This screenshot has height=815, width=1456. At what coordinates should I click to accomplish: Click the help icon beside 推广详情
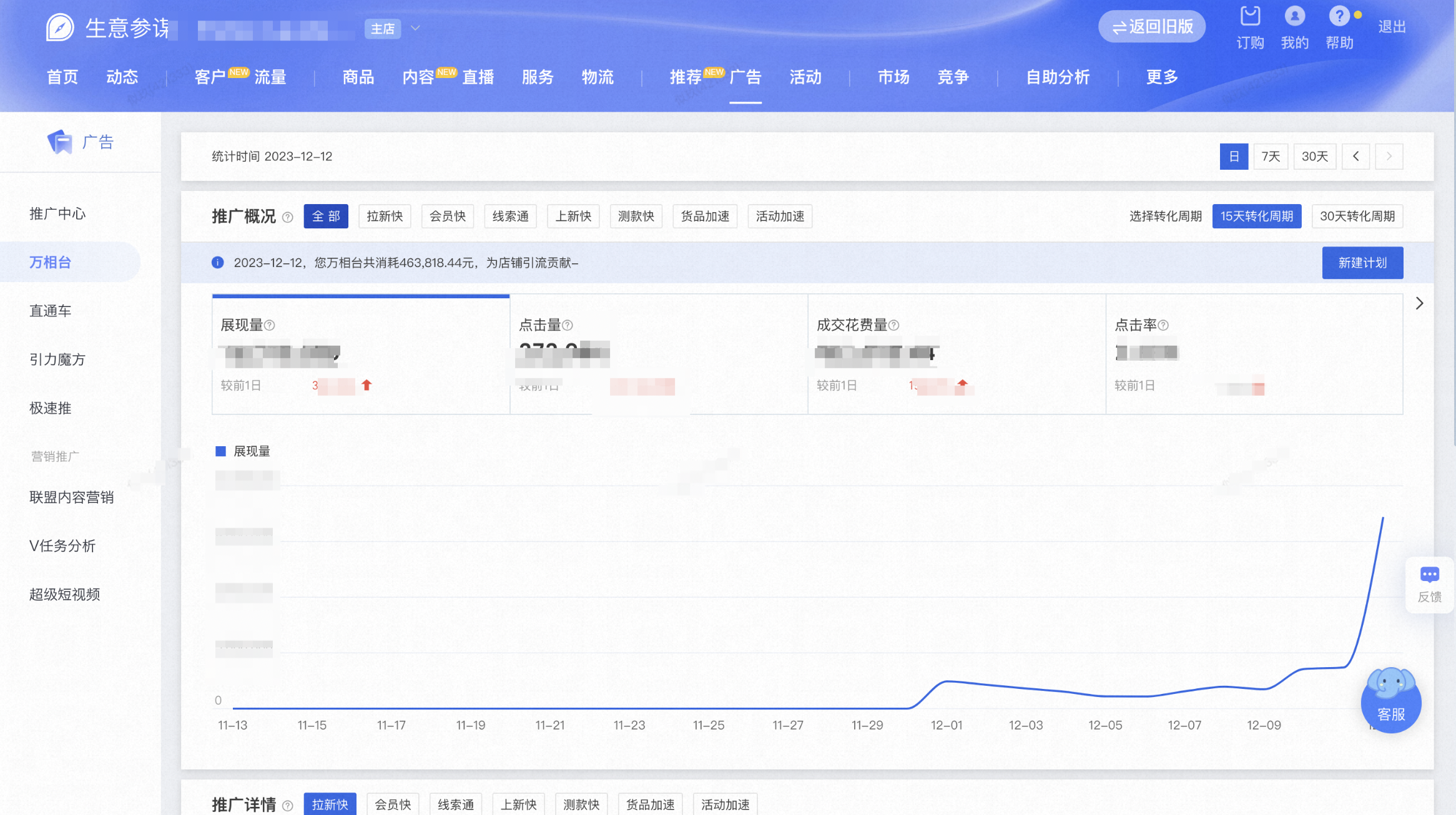(287, 806)
